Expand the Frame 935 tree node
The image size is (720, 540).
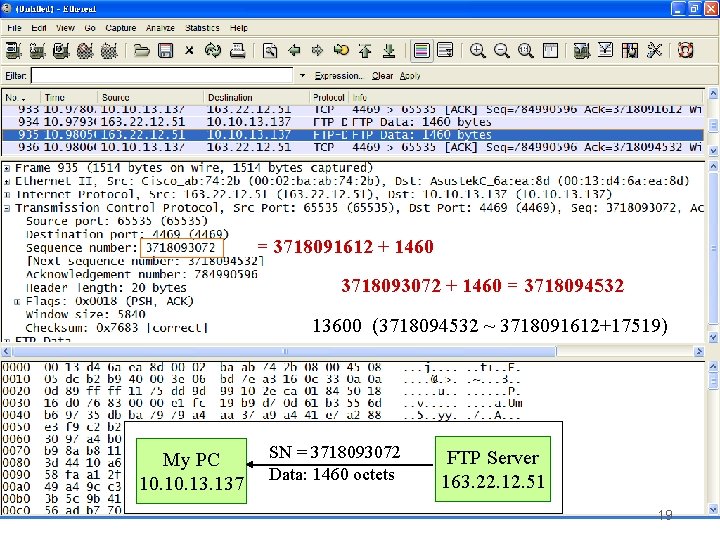tap(7, 169)
